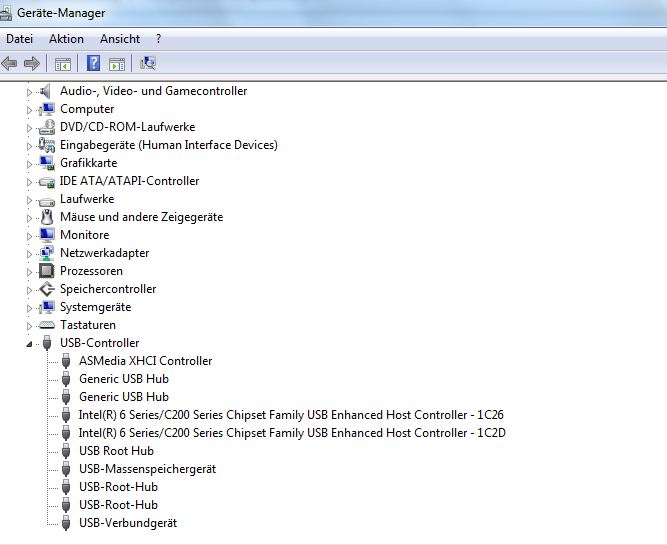Expand the Laufwerke node arrow
This screenshot has height=545, width=667.
(x=29, y=200)
